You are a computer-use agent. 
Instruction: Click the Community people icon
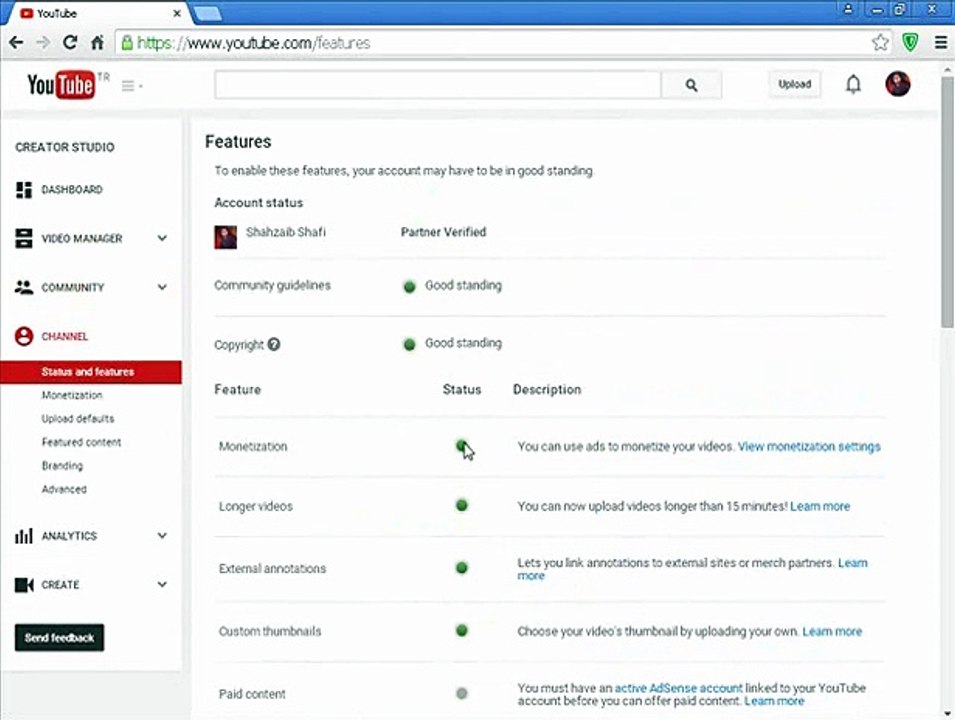[24, 287]
